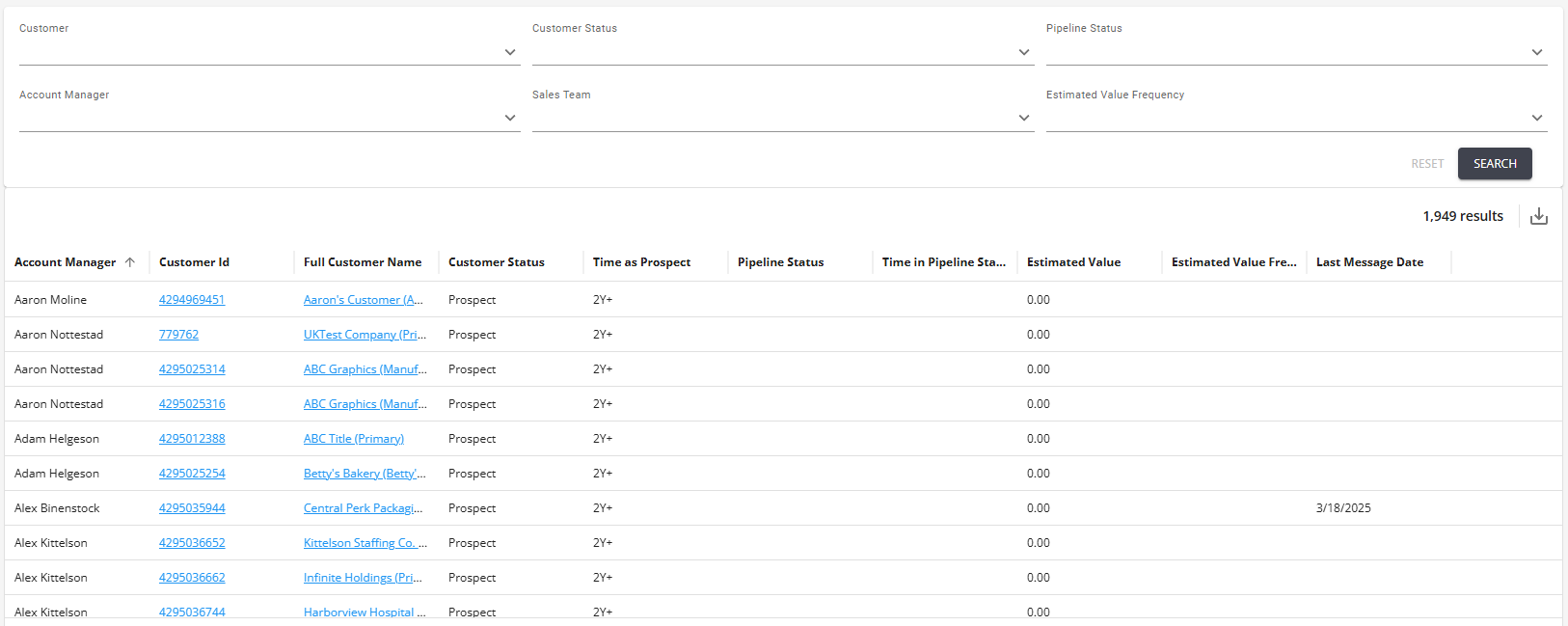
Task: Open the Customer Status filter dropdown
Action: [1023, 52]
